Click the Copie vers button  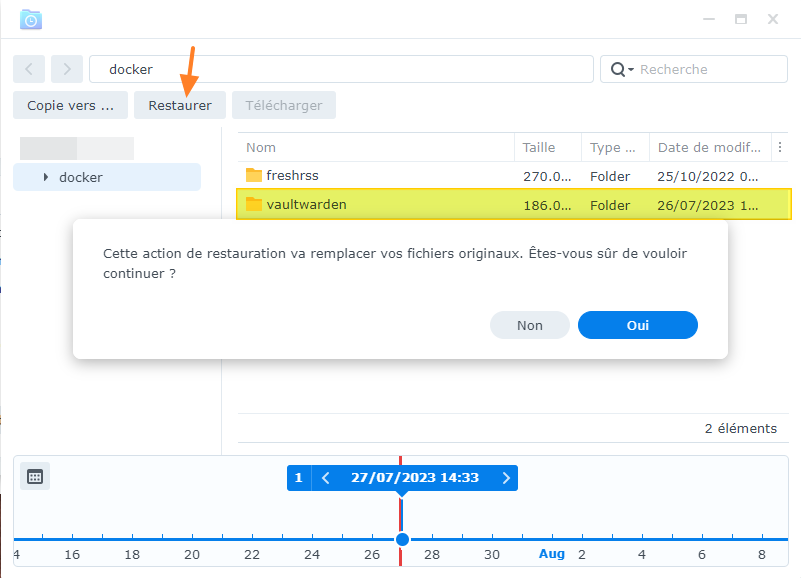click(x=70, y=105)
